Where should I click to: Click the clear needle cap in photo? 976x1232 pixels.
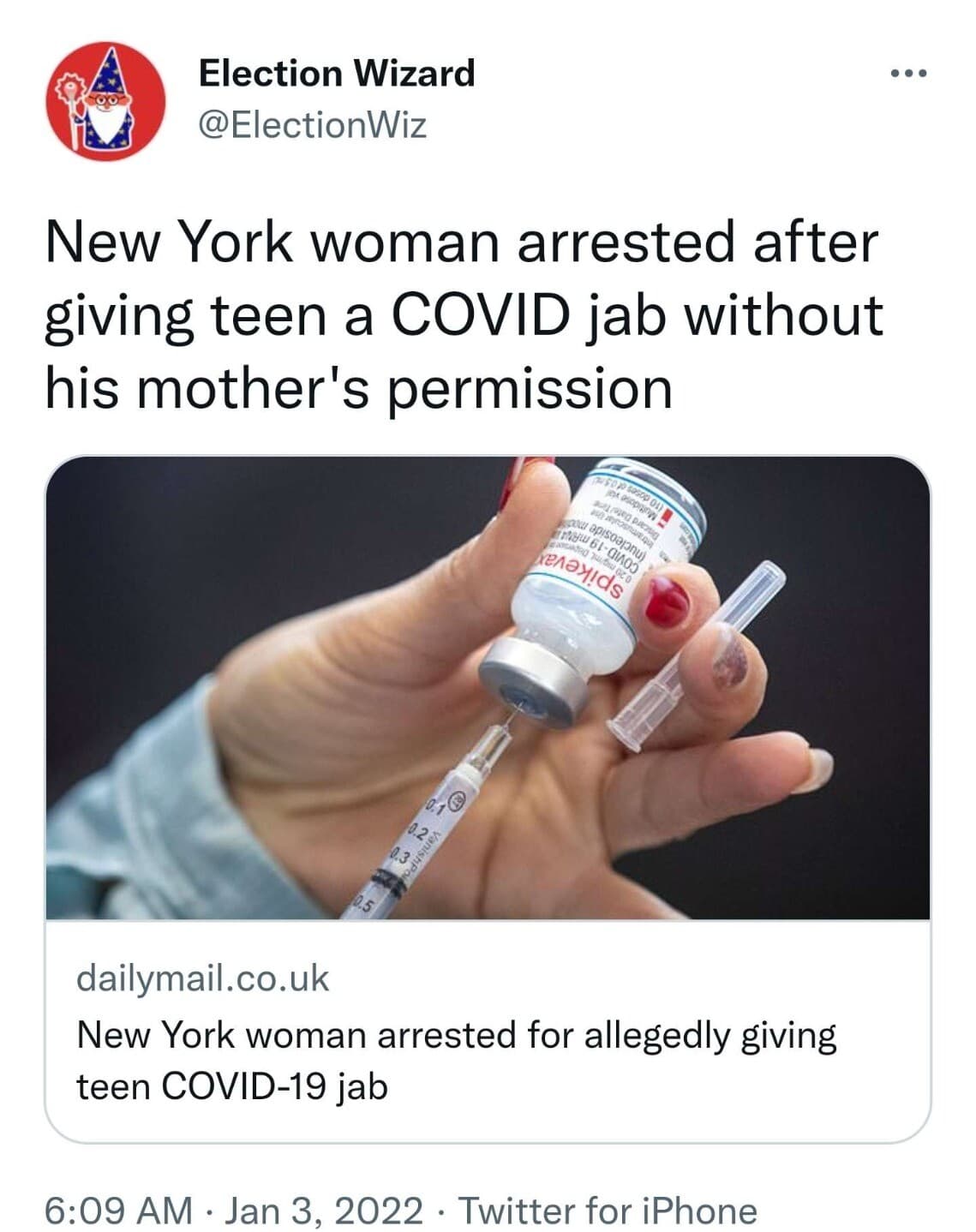tap(696, 655)
